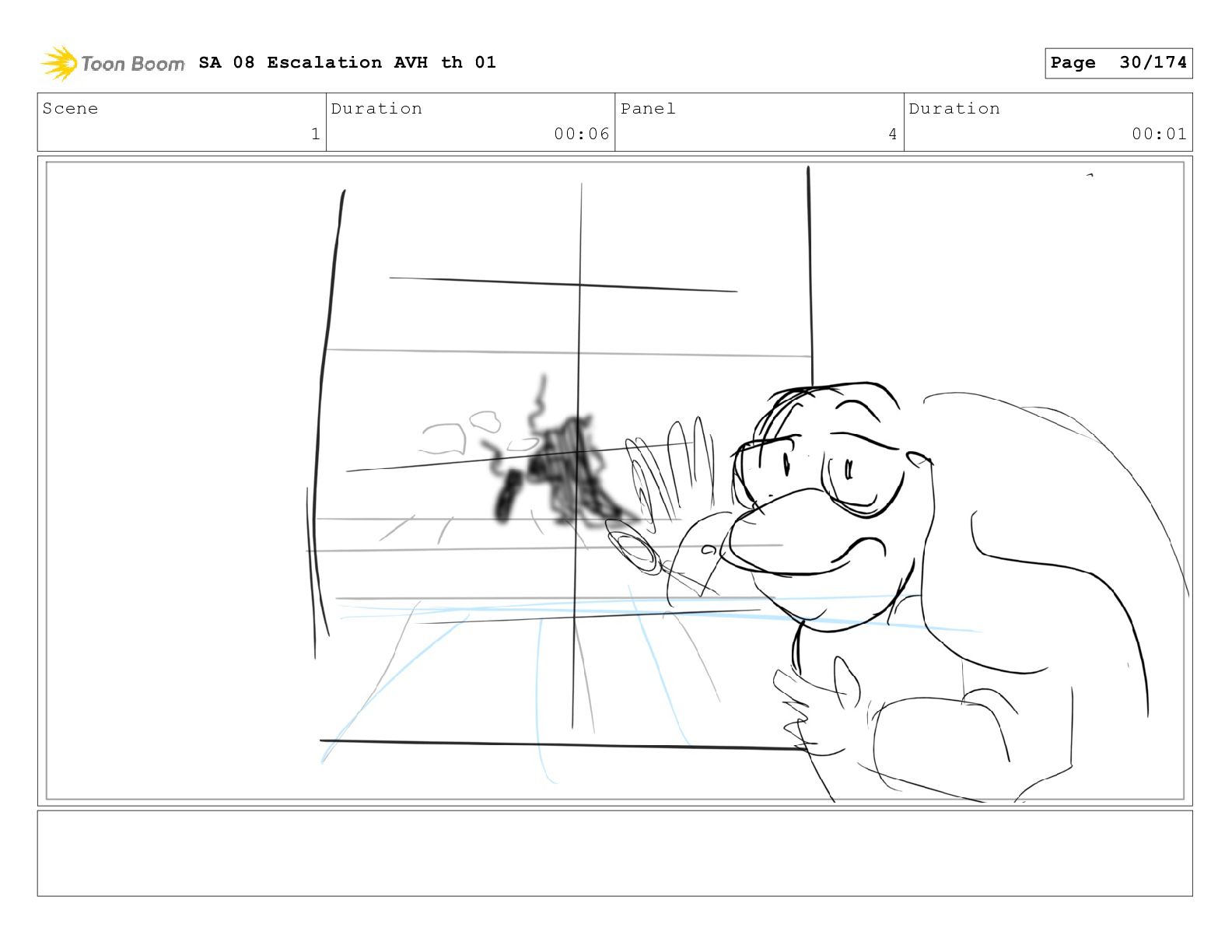Viewport: 1232px width, 952px height.
Task: Click the scene duration value '00:06'
Action: point(581,134)
